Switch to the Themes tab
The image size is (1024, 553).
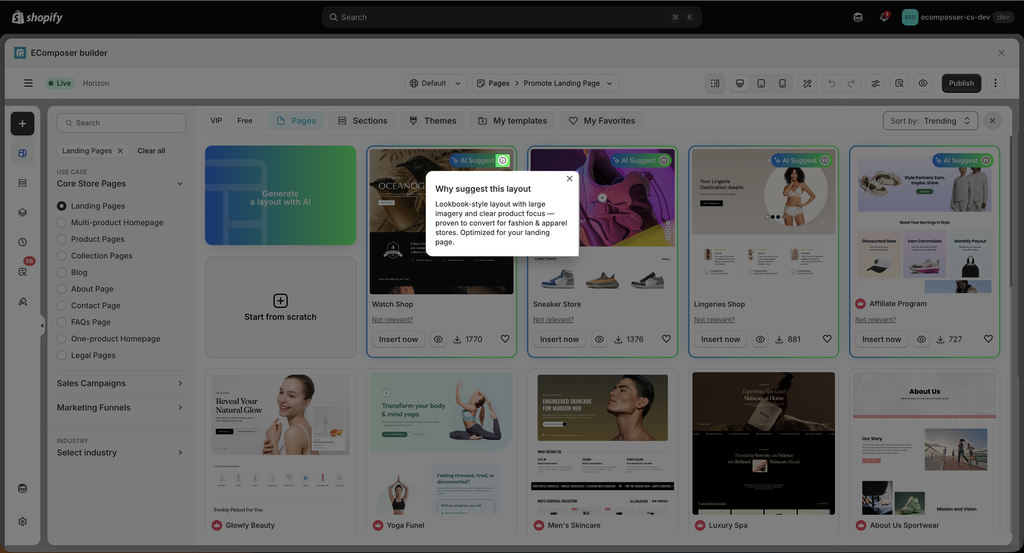point(432,121)
